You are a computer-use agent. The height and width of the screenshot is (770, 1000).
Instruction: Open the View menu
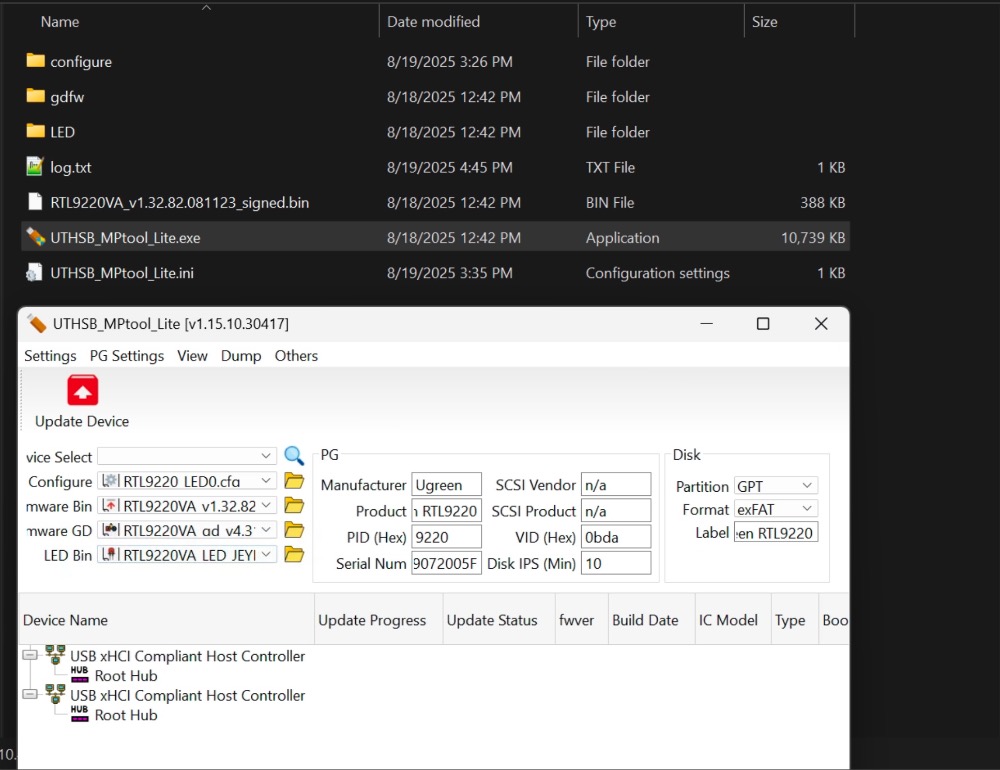pos(192,355)
